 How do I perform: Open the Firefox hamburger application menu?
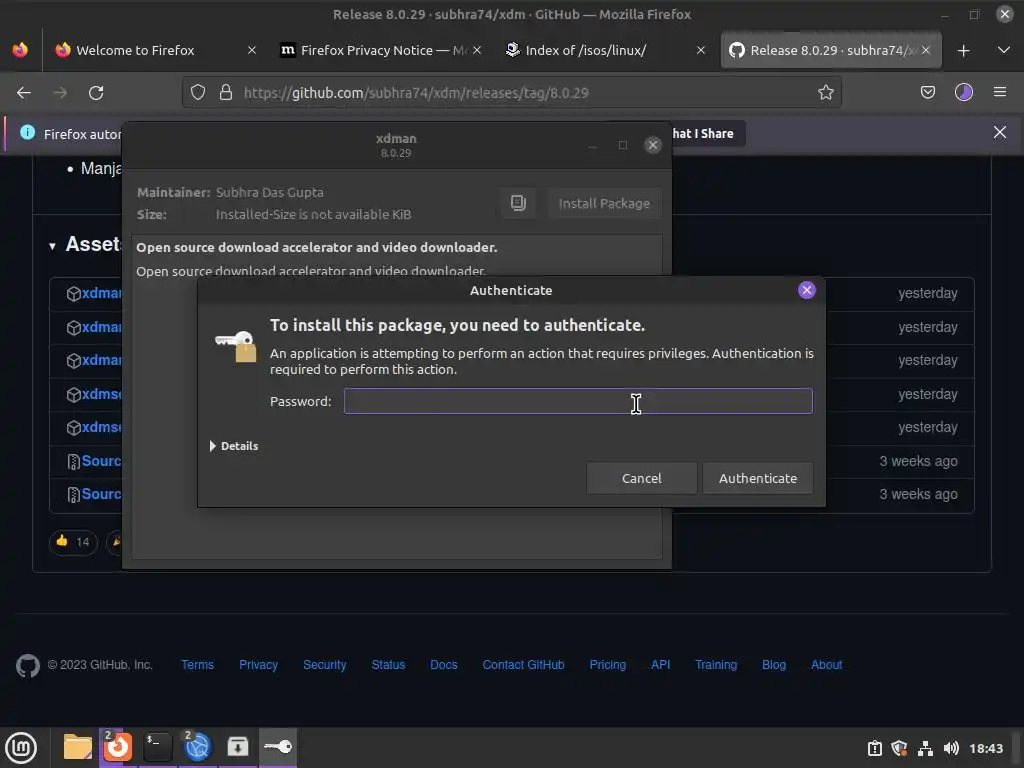pos(1000,93)
